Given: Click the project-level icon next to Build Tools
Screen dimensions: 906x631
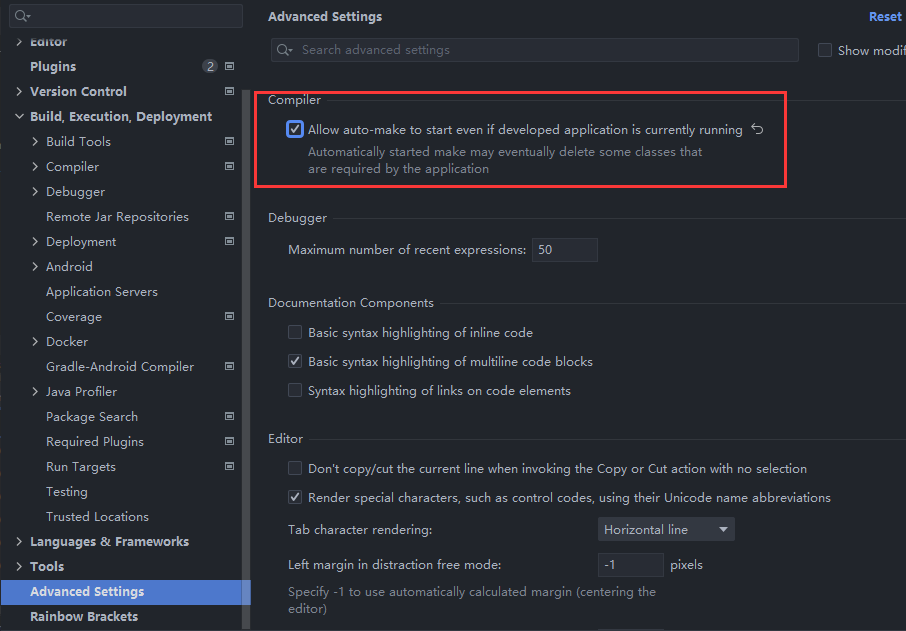Looking at the screenshot, I should click(x=229, y=142).
